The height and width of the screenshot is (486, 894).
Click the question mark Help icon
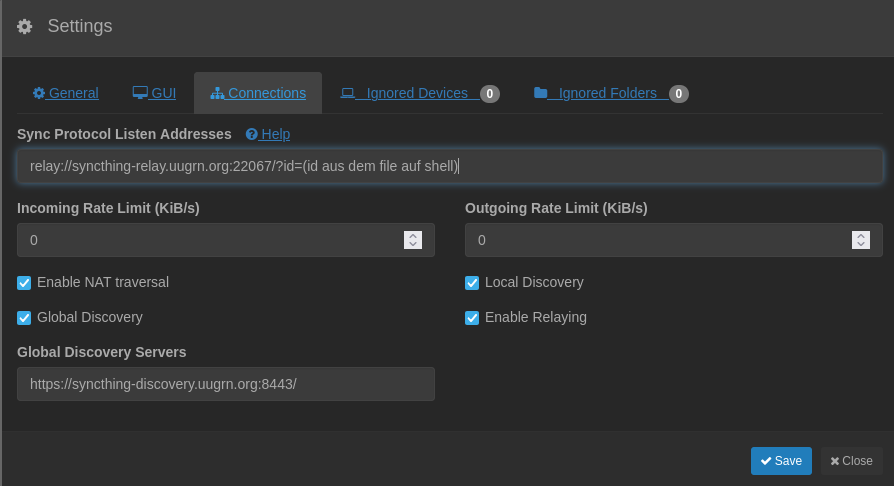tap(252, 134)
